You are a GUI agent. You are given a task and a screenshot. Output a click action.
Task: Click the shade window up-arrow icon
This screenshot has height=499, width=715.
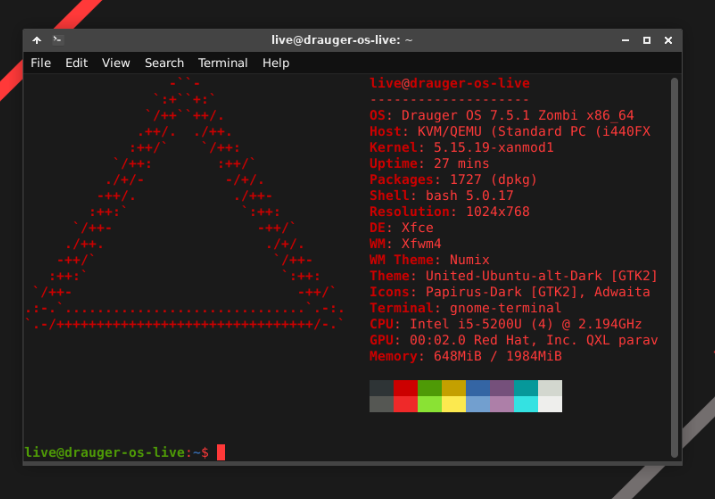point(37,40)
